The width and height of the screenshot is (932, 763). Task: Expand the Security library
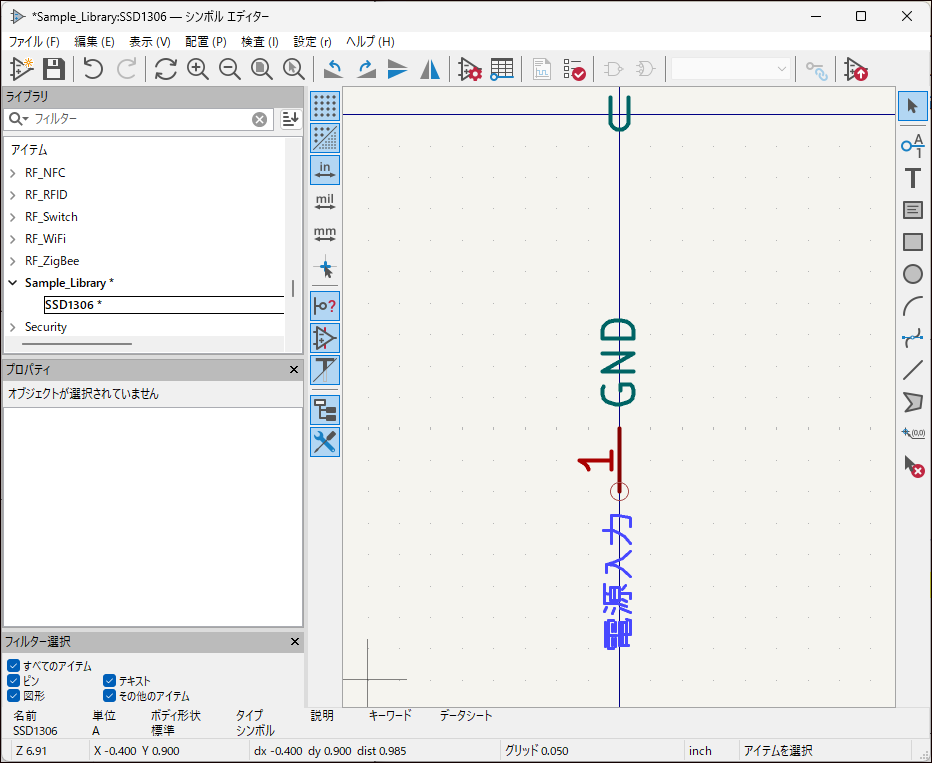(13, 327)
